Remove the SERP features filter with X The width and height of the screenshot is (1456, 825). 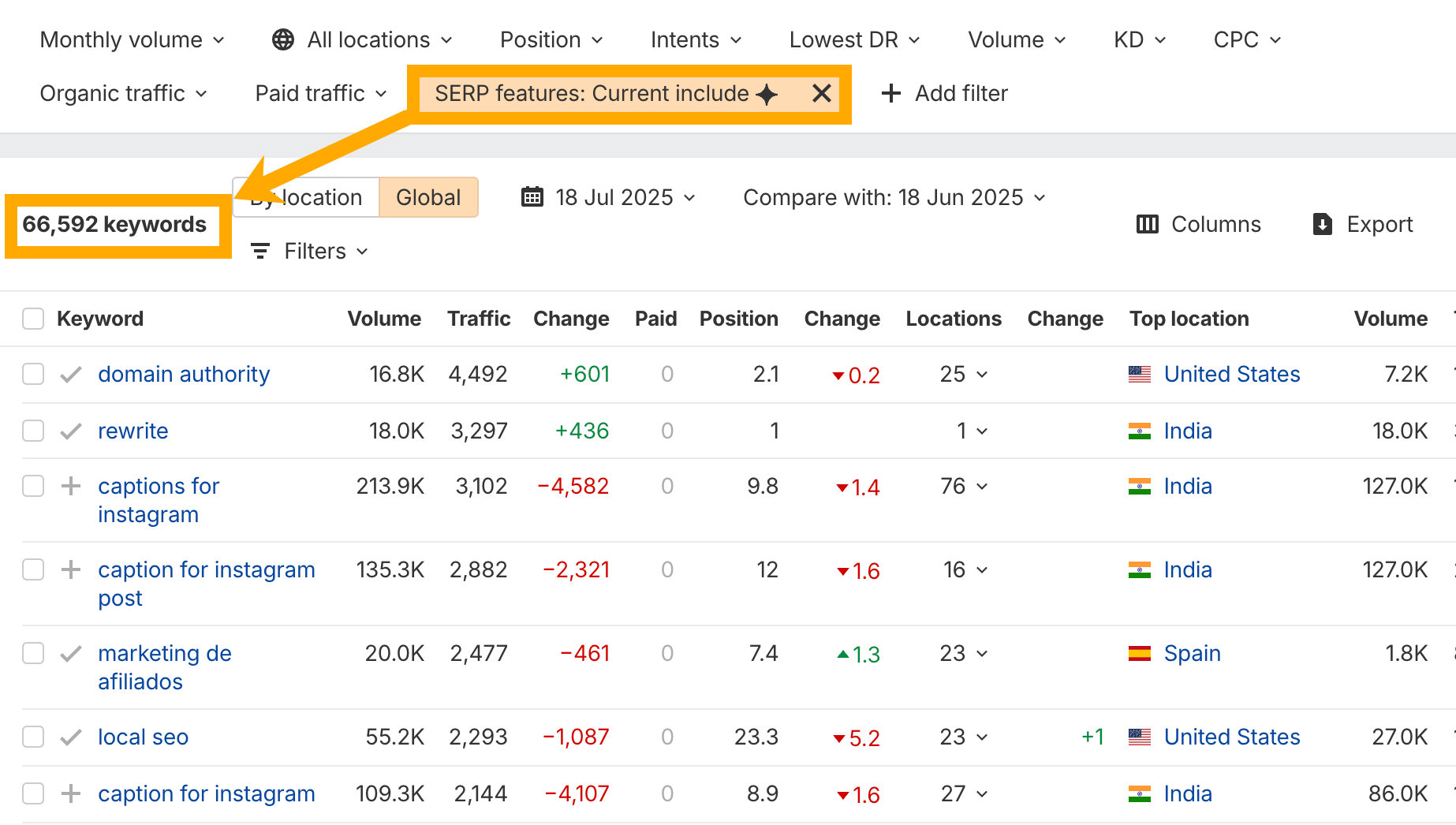click(821, 93)
